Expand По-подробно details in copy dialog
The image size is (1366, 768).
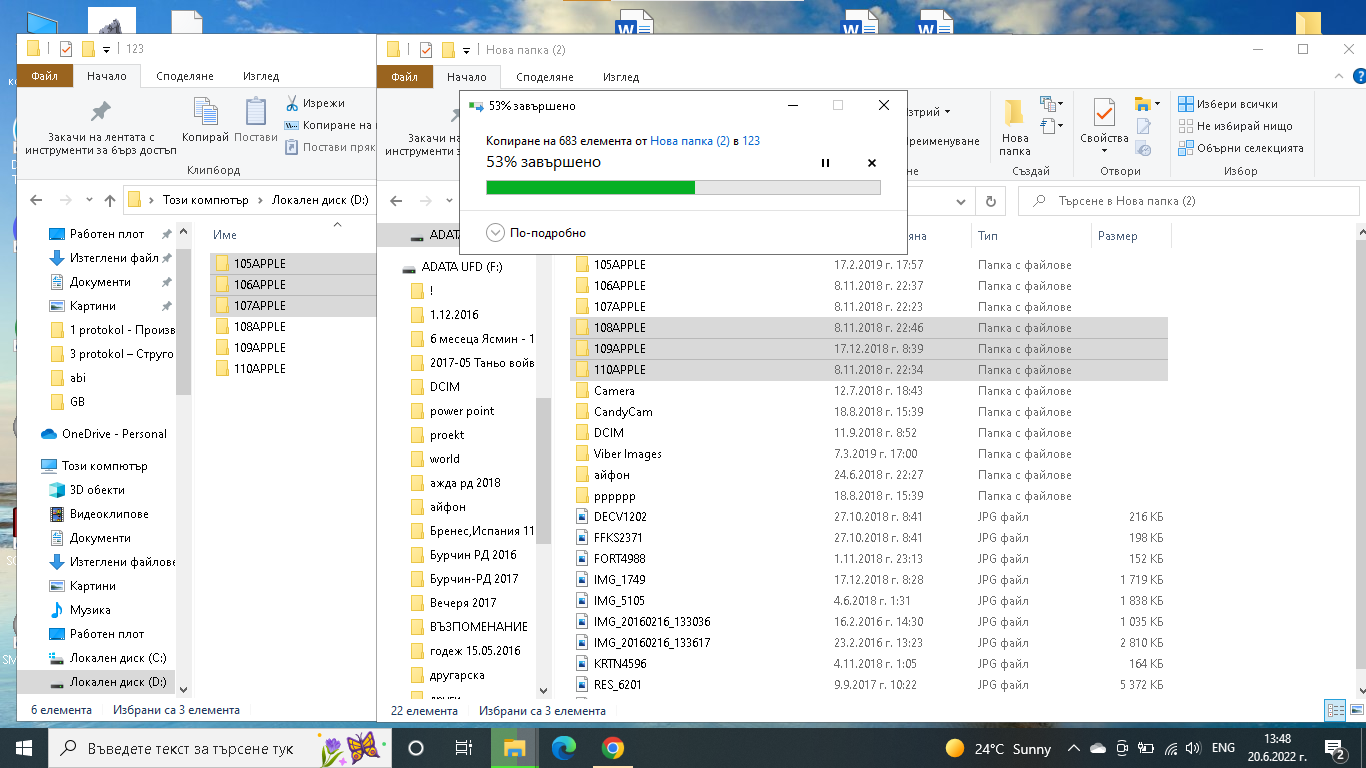[x=536, y=233]
